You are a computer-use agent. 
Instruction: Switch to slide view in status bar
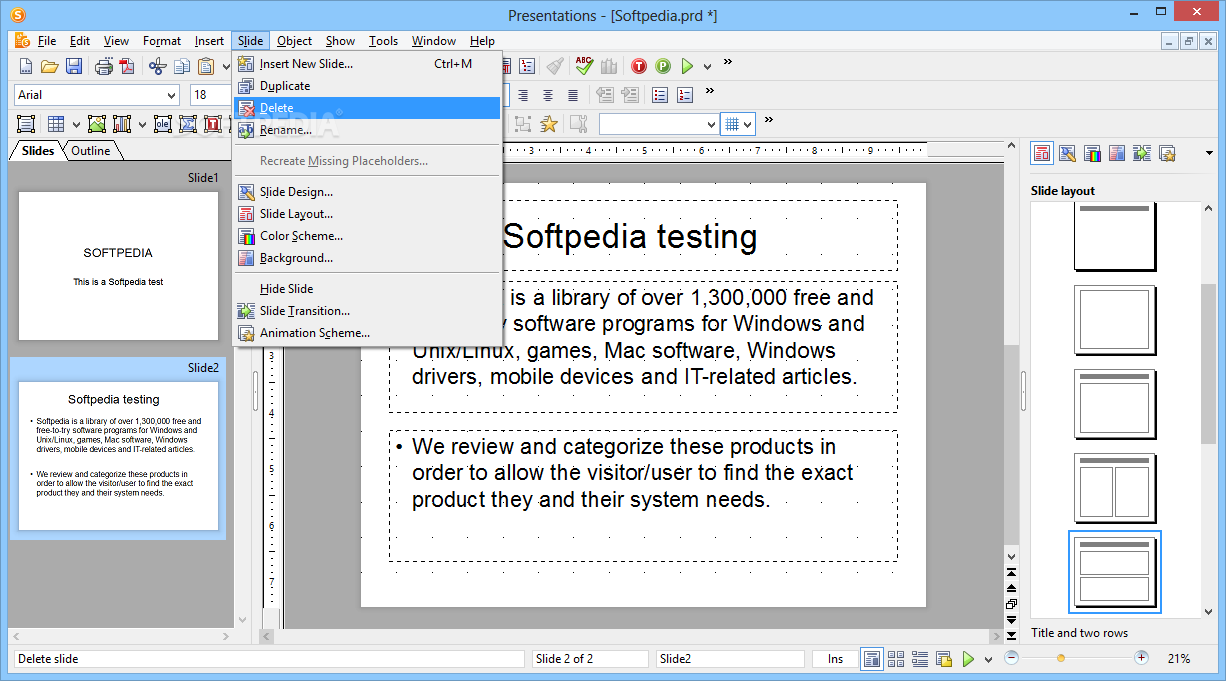tap(872, 659)
